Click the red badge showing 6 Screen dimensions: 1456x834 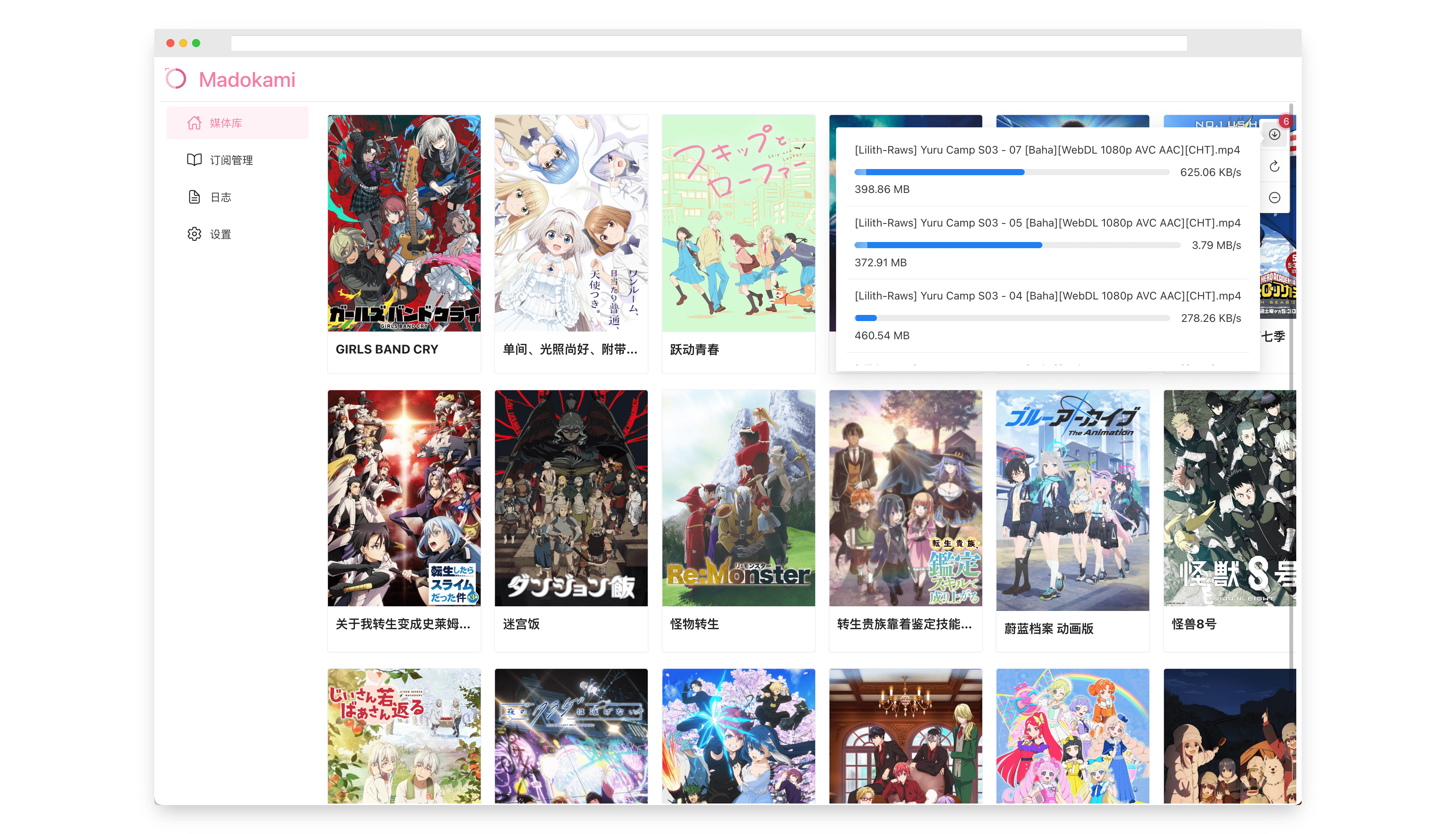1286,122
